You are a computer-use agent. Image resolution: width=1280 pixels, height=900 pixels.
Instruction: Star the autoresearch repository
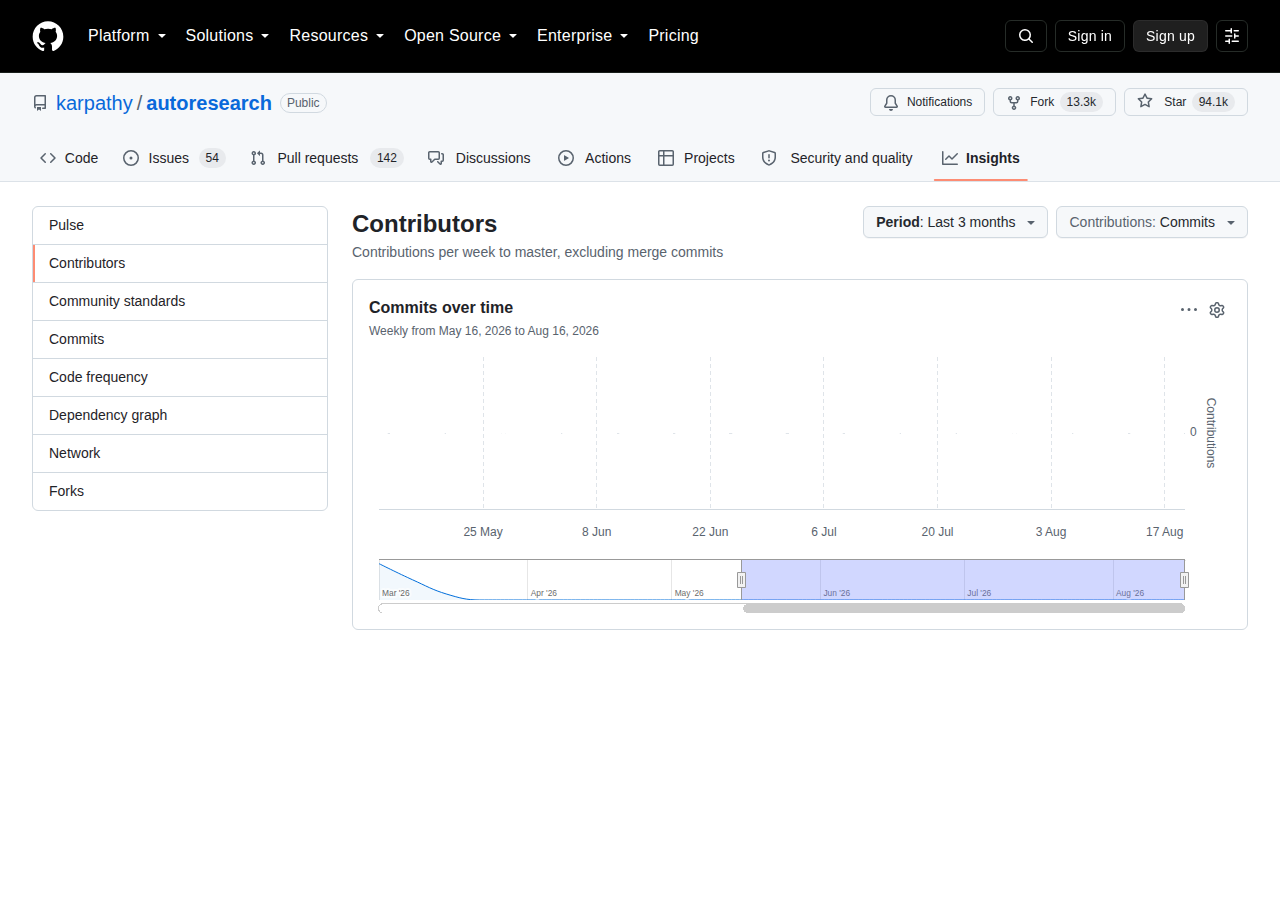pyautogui.click(x=1186, y=102)
